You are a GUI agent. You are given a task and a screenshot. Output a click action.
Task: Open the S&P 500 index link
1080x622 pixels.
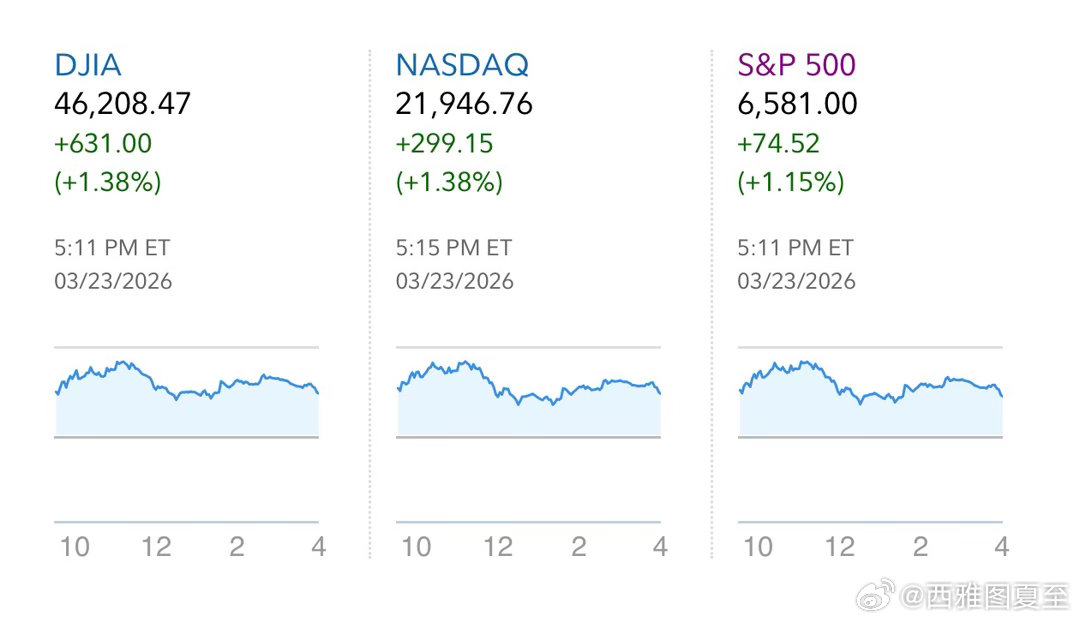(796, 66)
